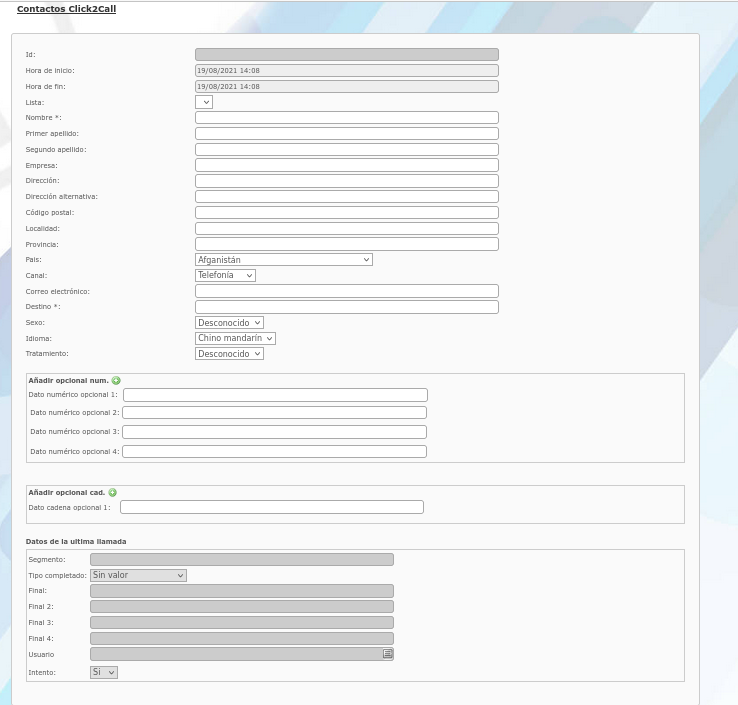Open the Sexo dropdown
This screenshot has height=705, width=738.
coord(229,323)
